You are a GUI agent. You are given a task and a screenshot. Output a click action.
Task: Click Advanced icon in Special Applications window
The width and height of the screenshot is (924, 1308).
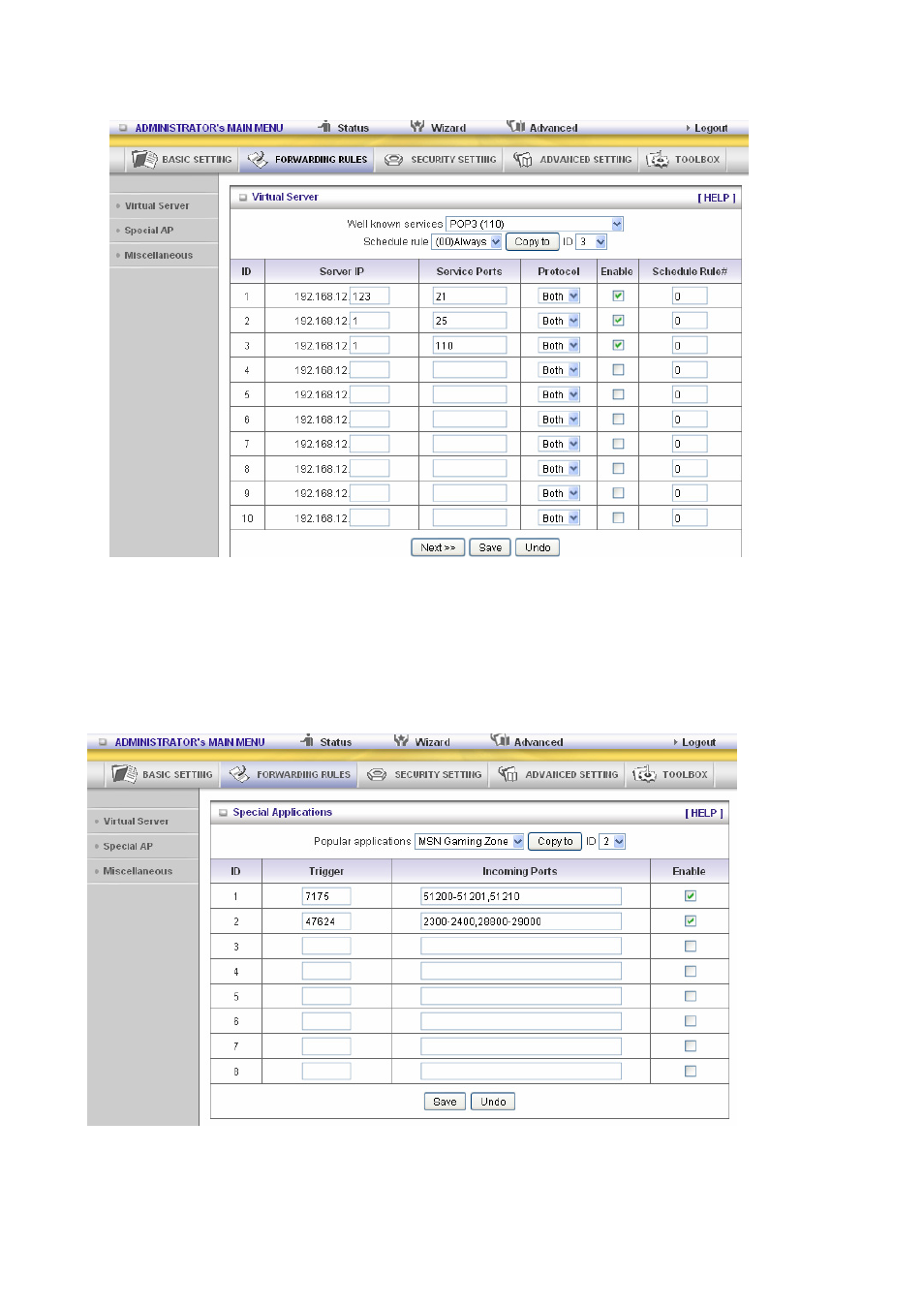(x=500, y=741)
